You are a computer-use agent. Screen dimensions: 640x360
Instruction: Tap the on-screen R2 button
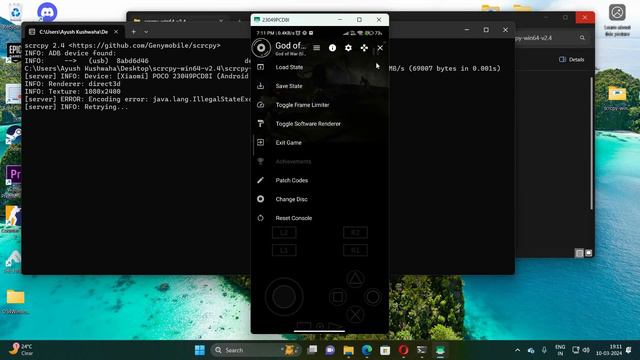click(x=355, y=233)
